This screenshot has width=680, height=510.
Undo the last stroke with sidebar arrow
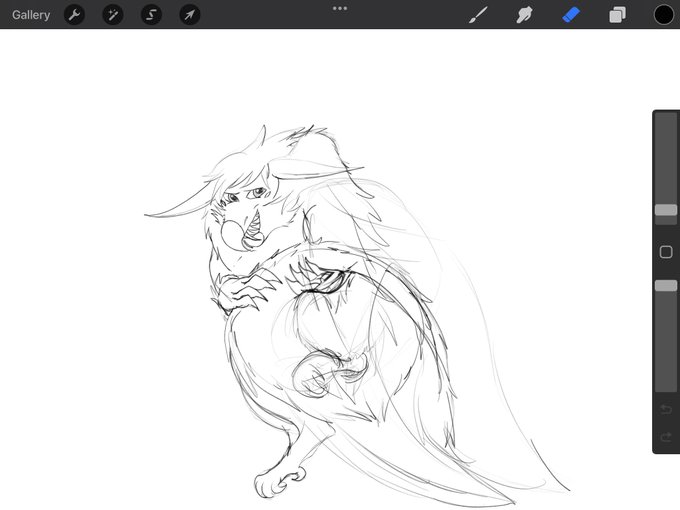666,409
